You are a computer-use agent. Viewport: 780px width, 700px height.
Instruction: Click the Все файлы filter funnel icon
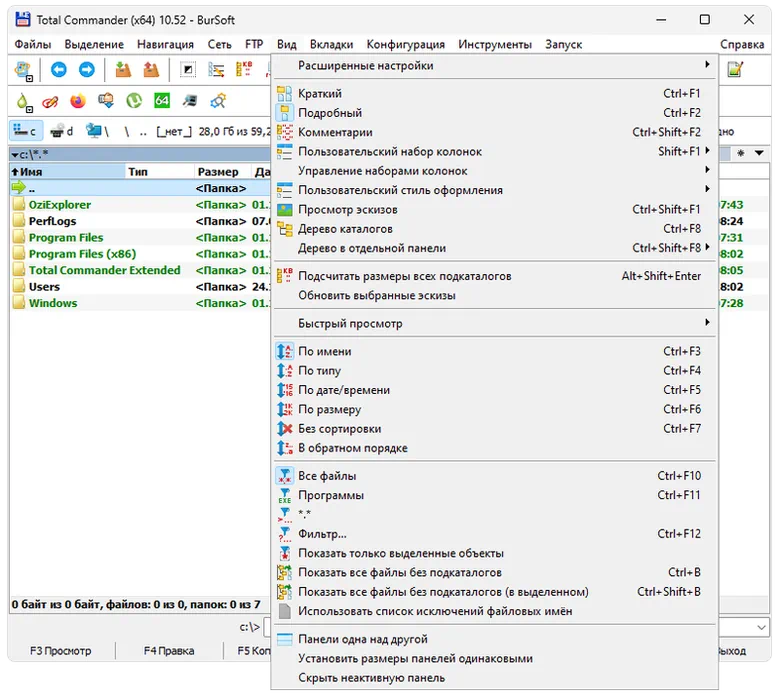click(284, 476)
